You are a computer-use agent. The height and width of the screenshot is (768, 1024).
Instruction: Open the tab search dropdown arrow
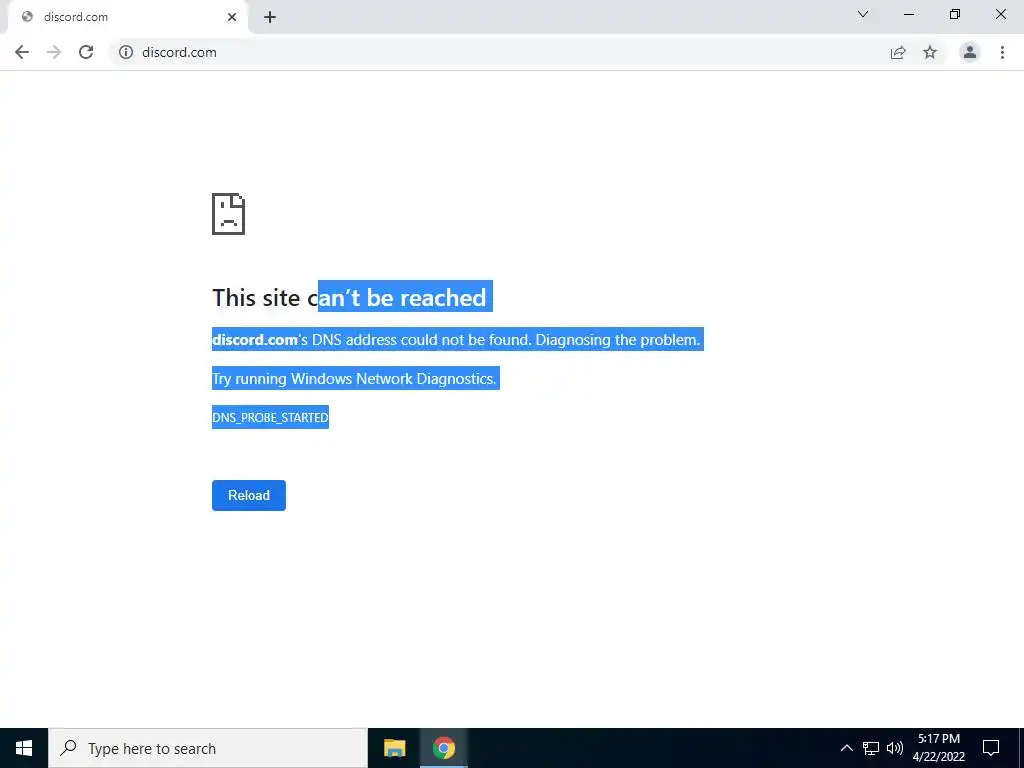tap(863, 14)
